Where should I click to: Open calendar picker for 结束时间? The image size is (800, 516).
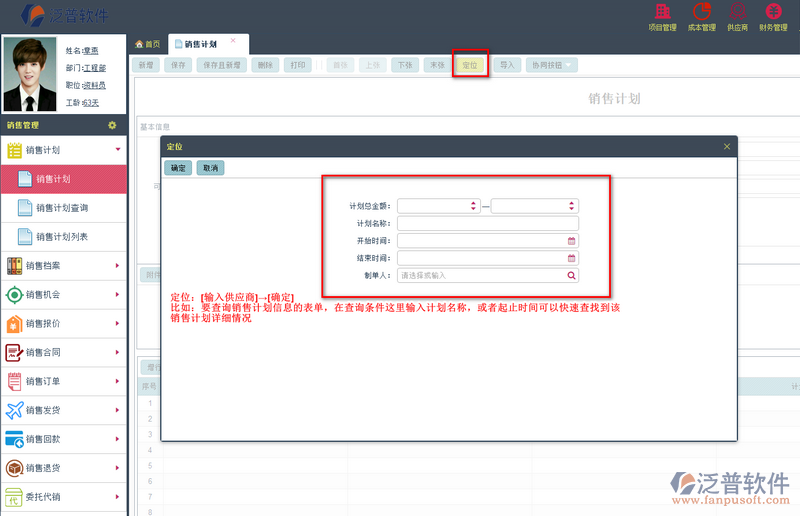572,258
